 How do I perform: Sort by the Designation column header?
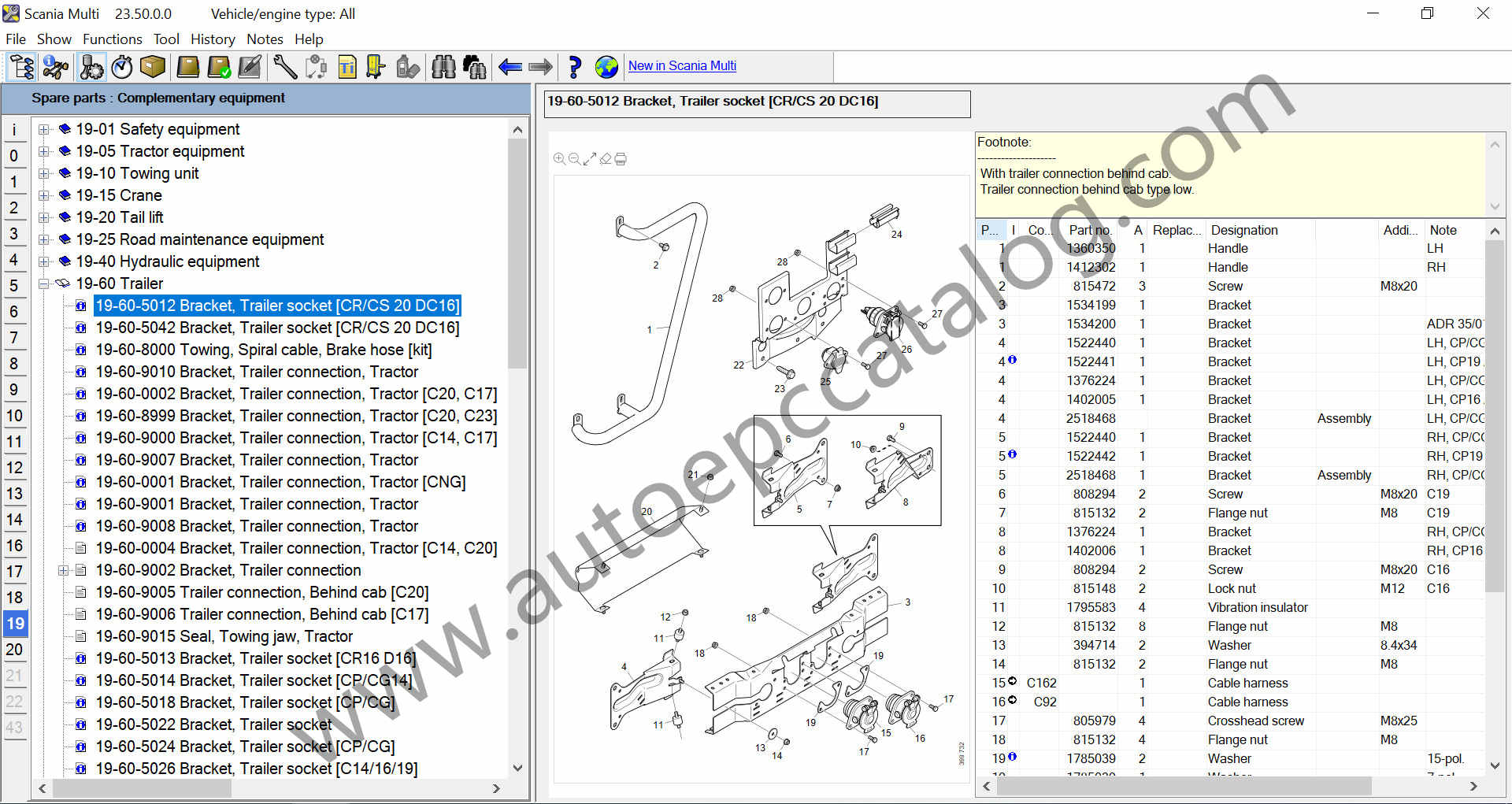point(1260,230)
